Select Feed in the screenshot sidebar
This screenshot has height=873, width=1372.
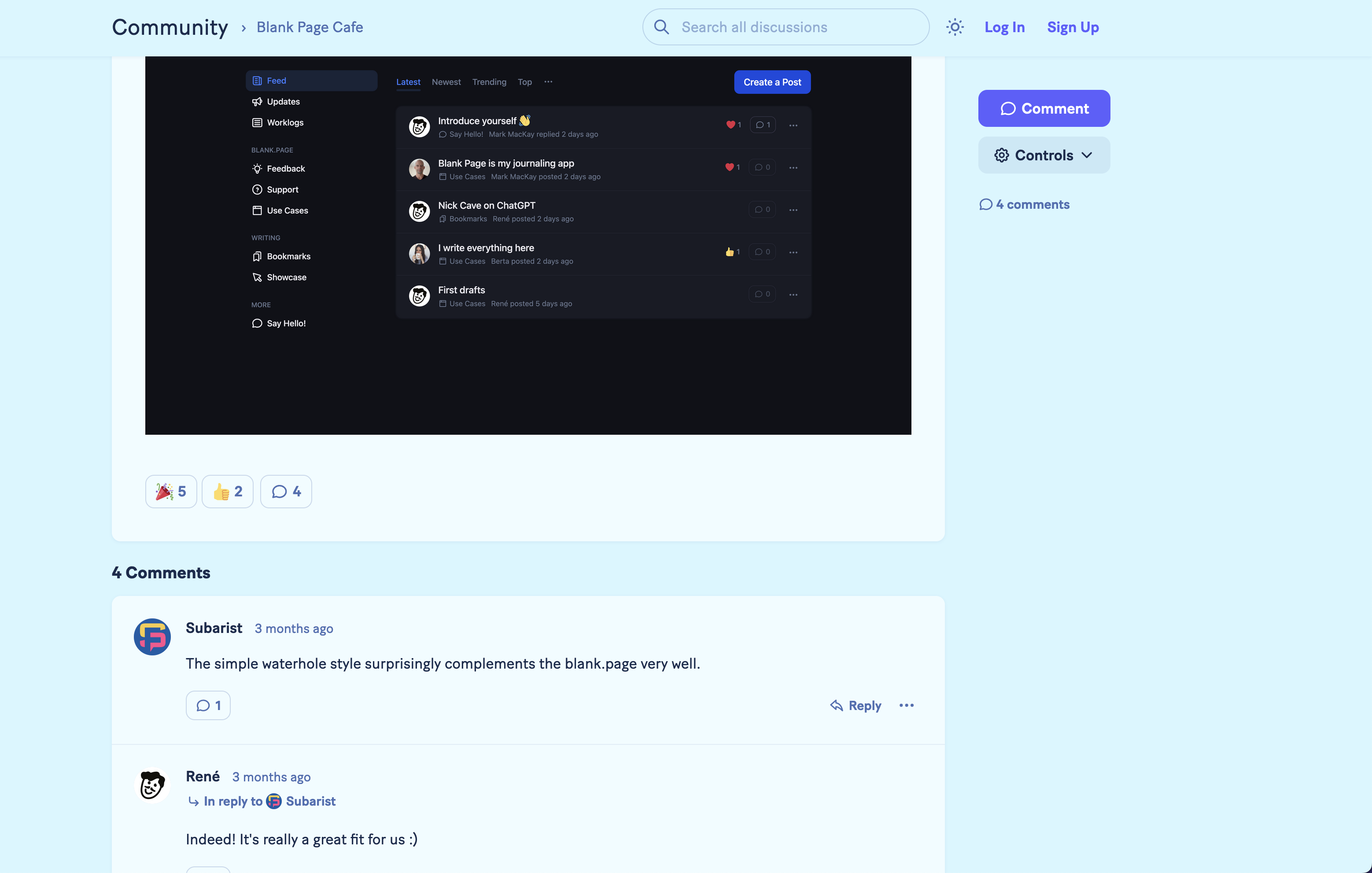tap(311, 80)
